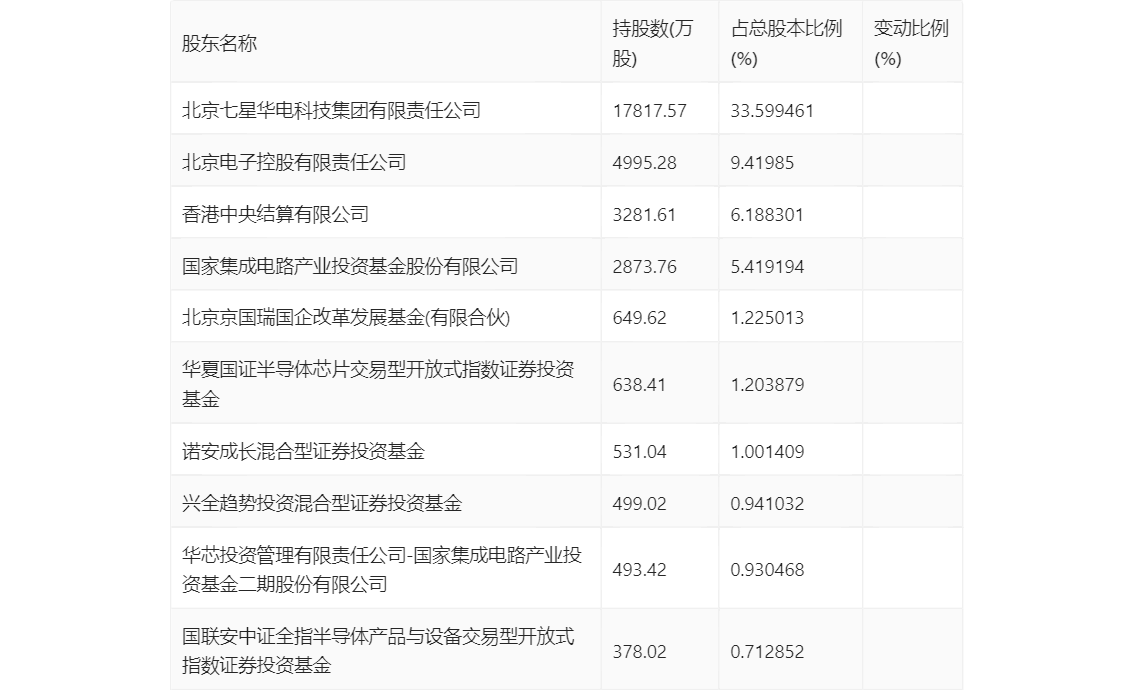
Task: Select the value 378.02
Action: click(x=639, y=652)
